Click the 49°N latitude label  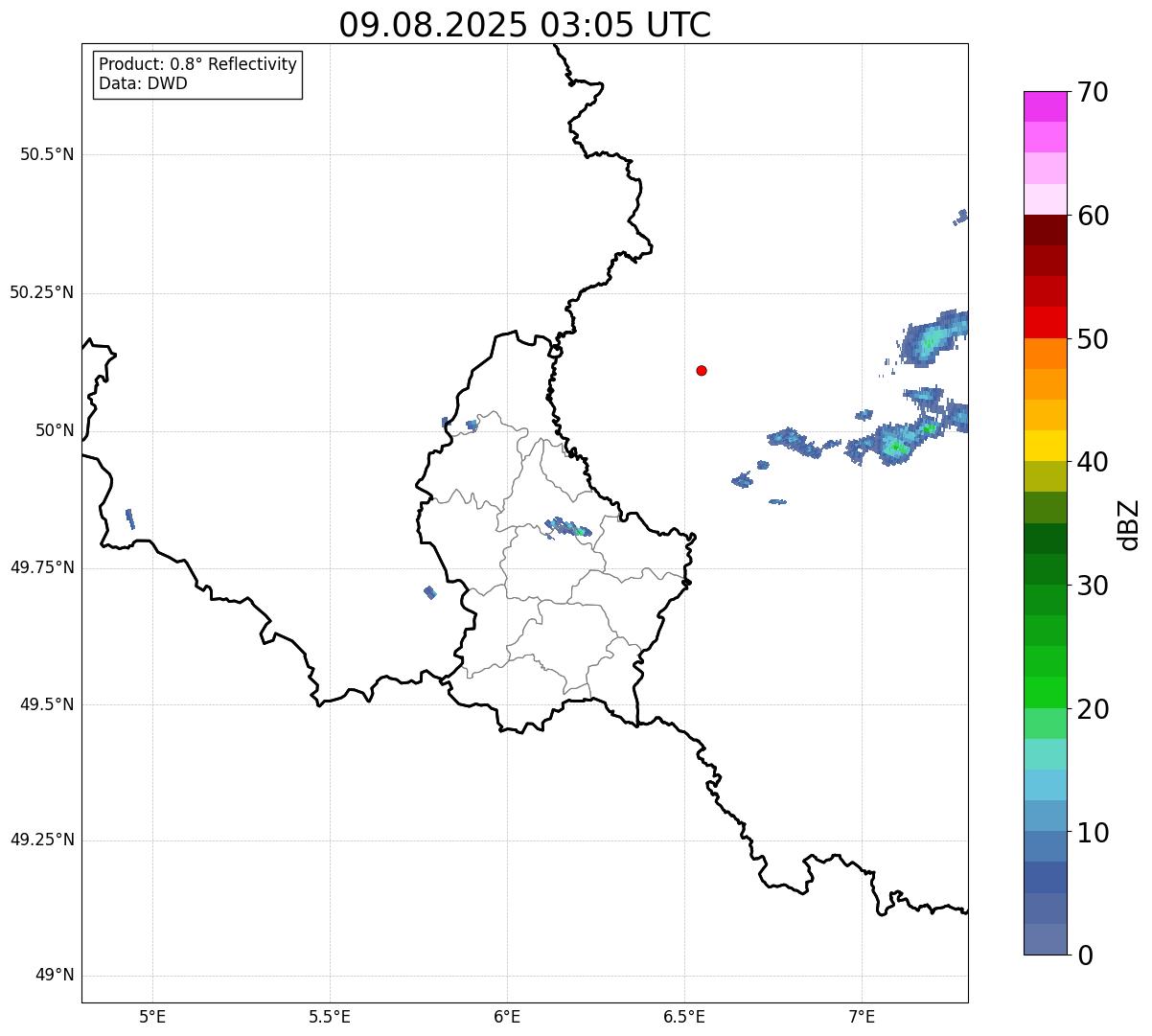coord(55,976)
